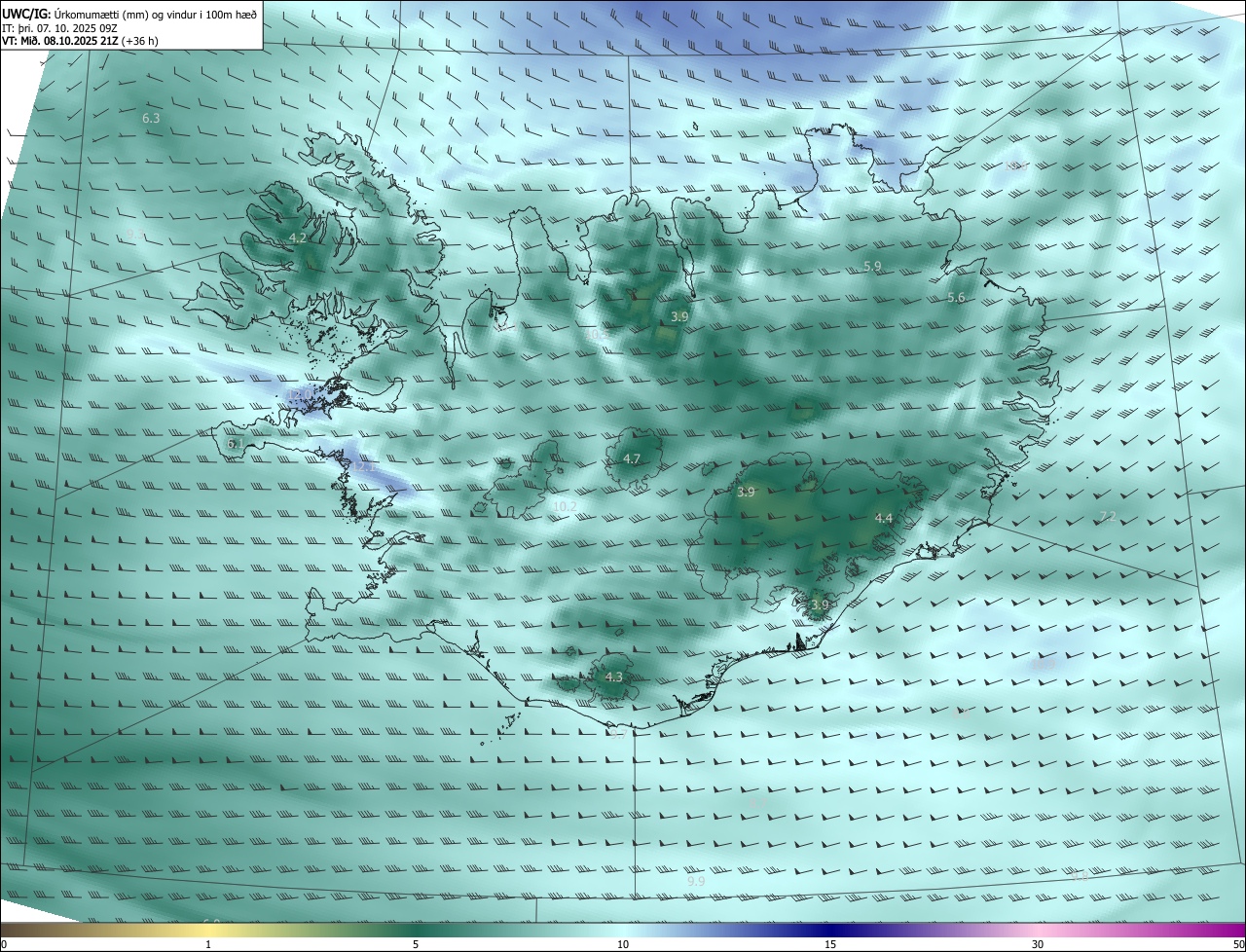Click the 4.4 value label on the map

pyautogui.click(x=883, y=518)
